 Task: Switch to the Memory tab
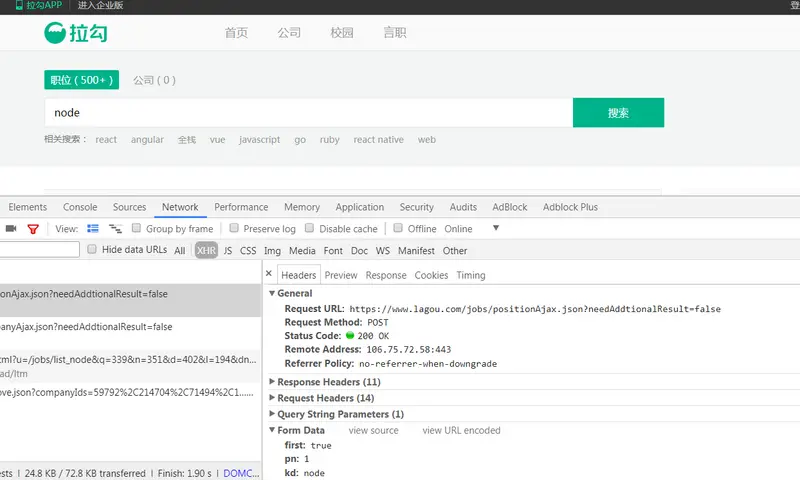click(302, 207)
